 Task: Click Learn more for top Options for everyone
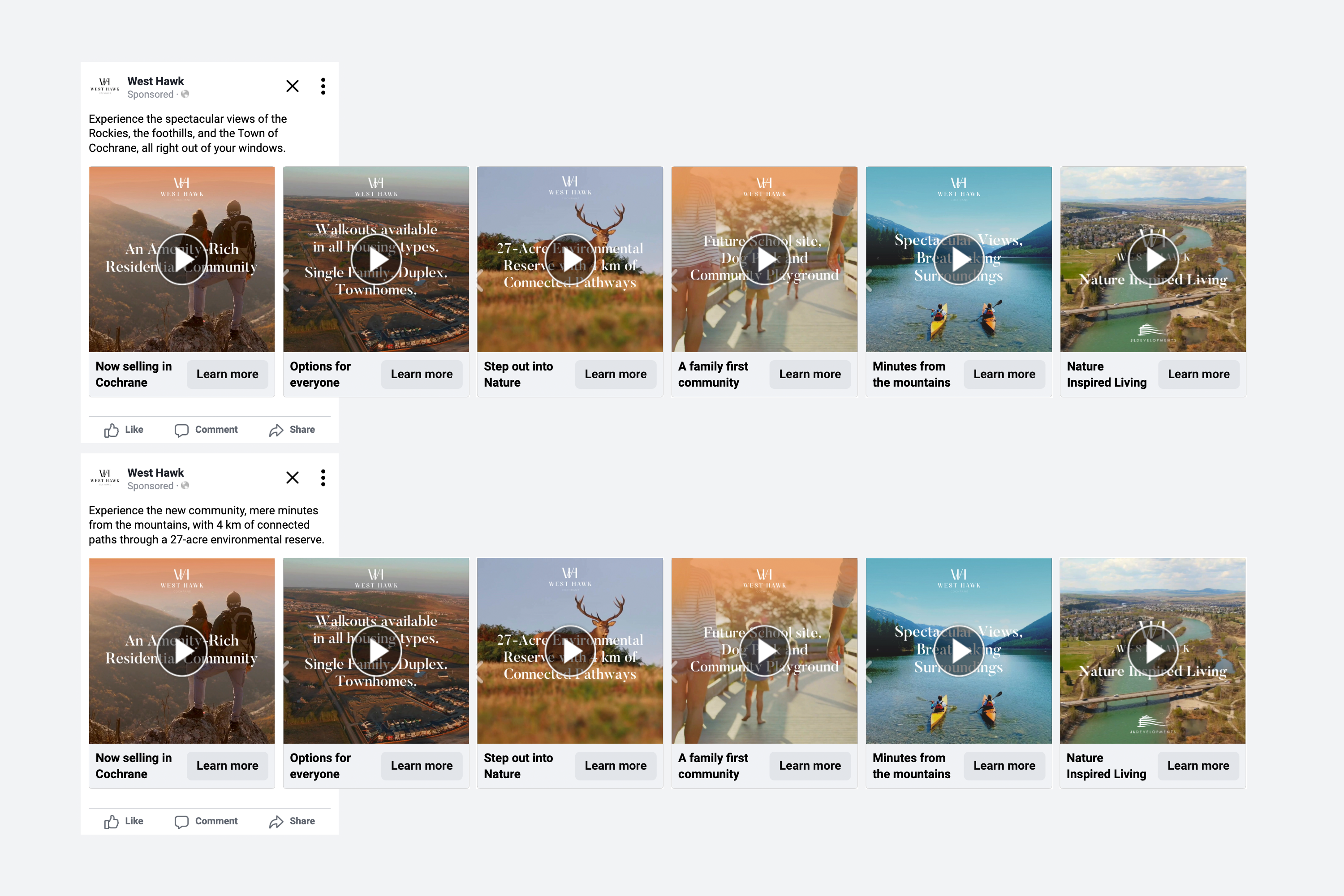(421, 374)
